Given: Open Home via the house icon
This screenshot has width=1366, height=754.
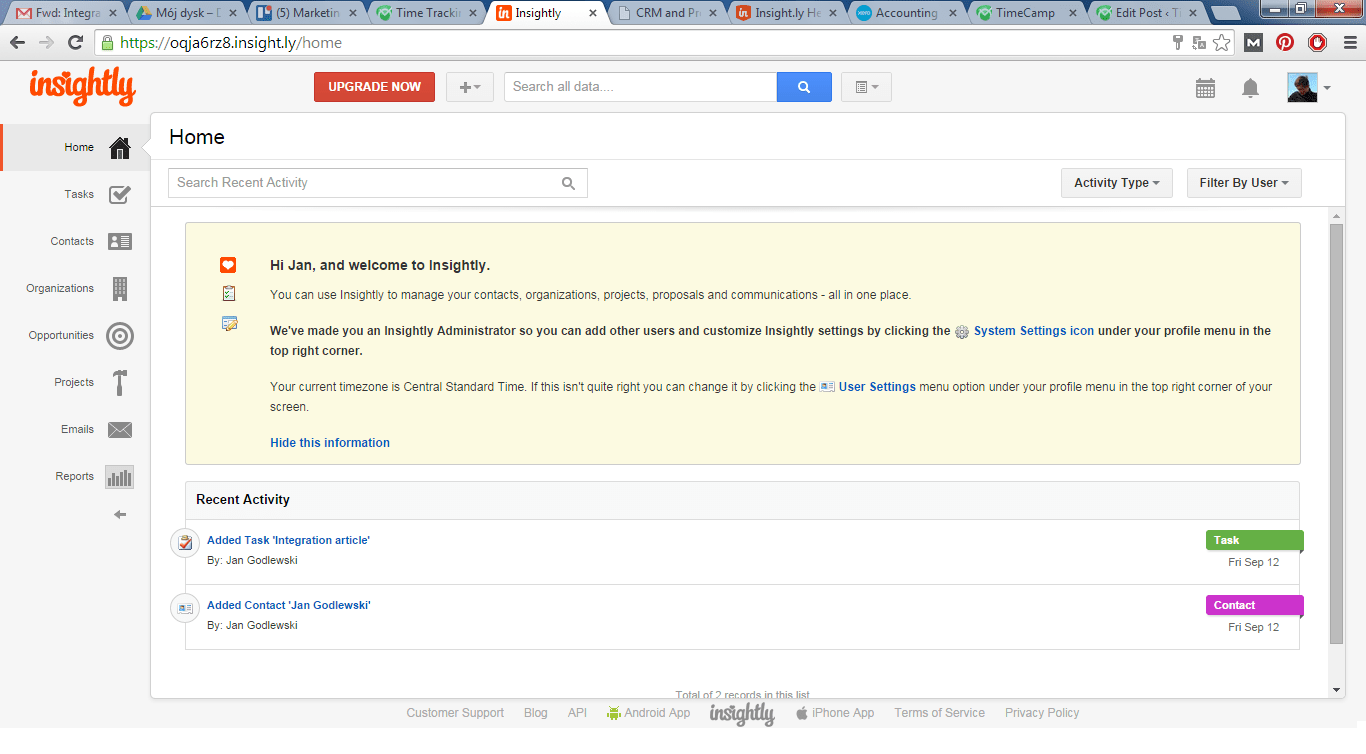Looking at the screenshot, I should pyautogui.click(x=120, y=148).
